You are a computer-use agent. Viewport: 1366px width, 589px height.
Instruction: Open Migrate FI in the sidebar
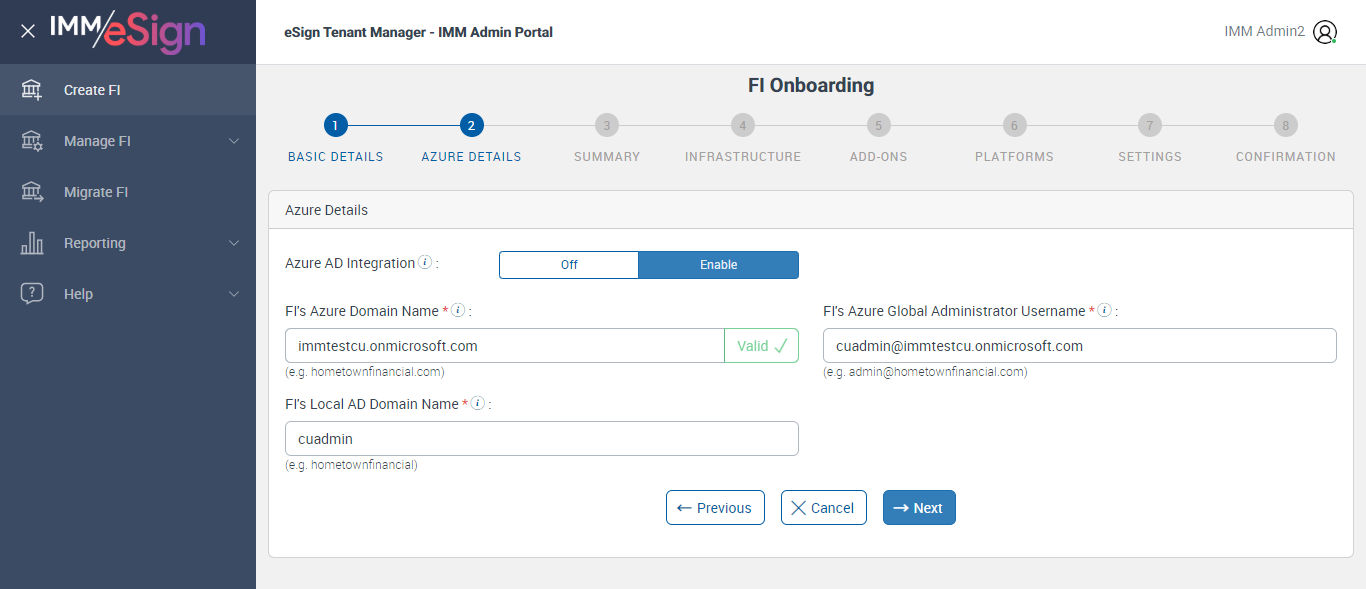click(128, 192)
